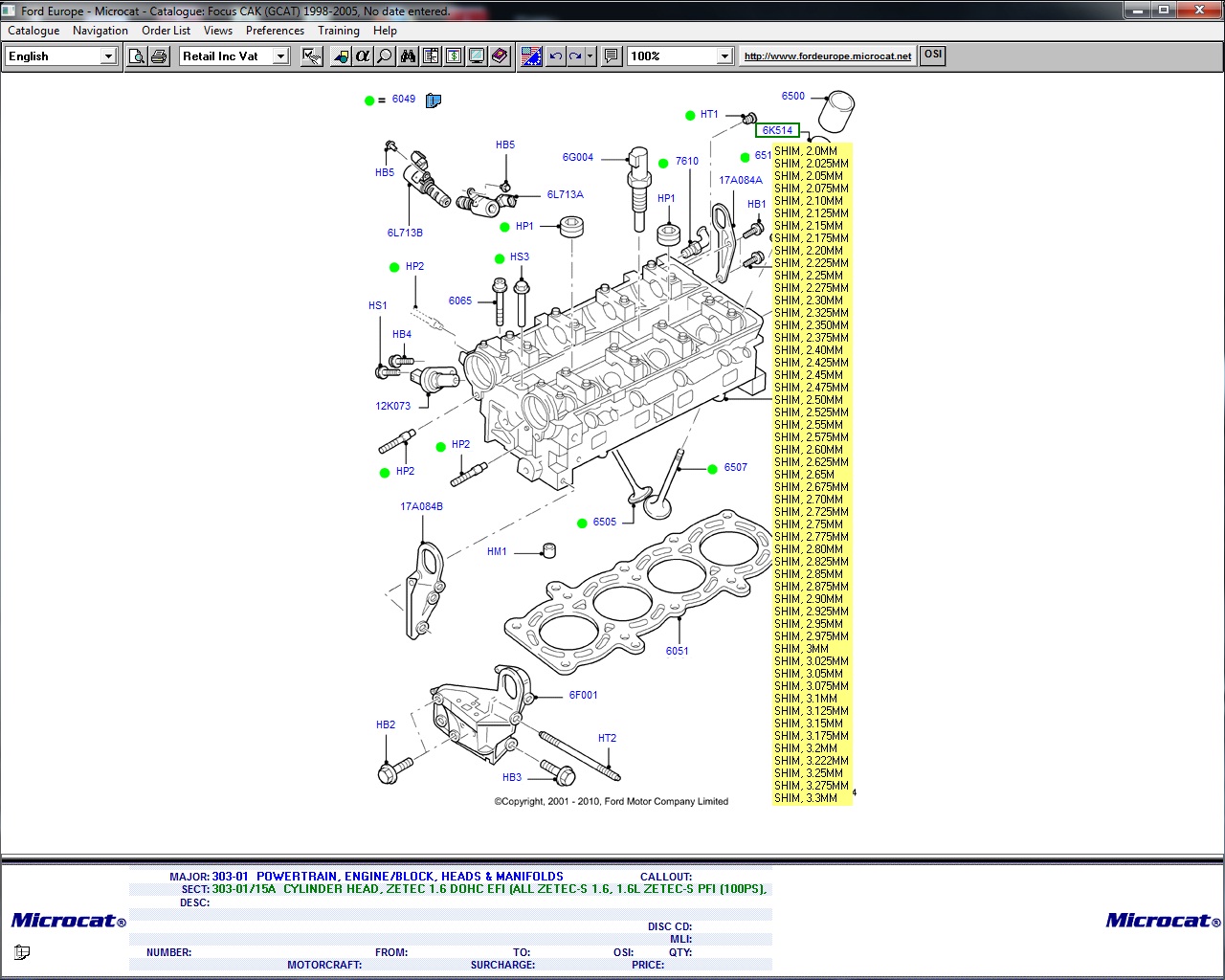1225x980 pixels.
Task: Click the OSI button
Action: [933, 56]
